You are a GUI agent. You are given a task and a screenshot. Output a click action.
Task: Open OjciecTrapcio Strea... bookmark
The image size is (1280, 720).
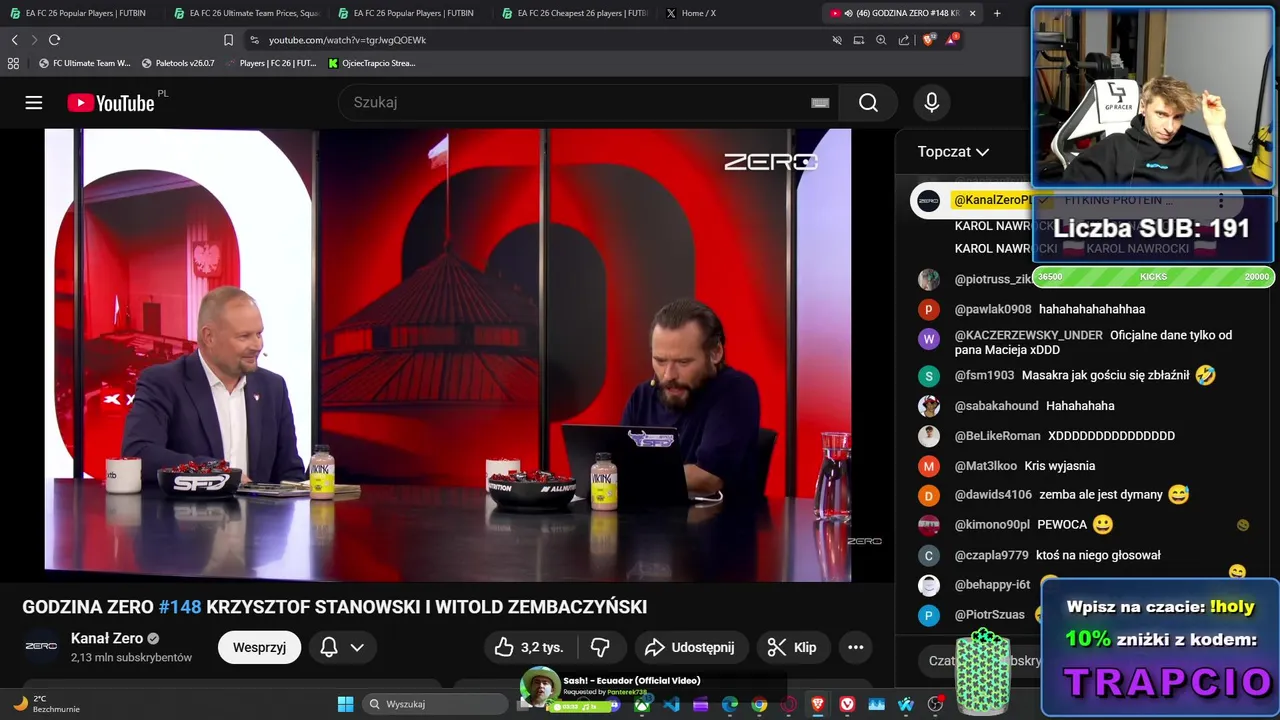pos(372,63)
